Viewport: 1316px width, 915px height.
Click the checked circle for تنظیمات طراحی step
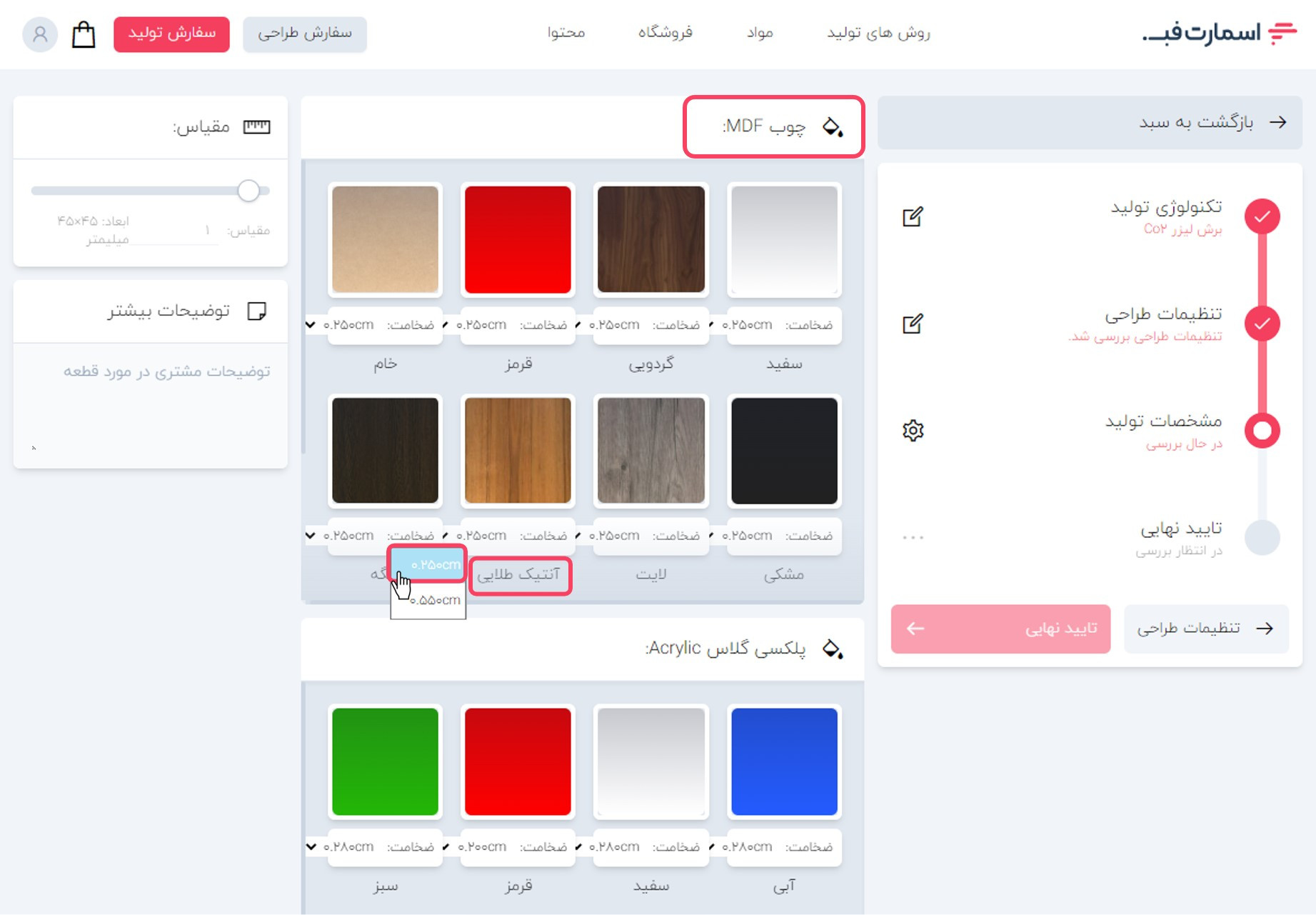click(x=1262, y=324)
